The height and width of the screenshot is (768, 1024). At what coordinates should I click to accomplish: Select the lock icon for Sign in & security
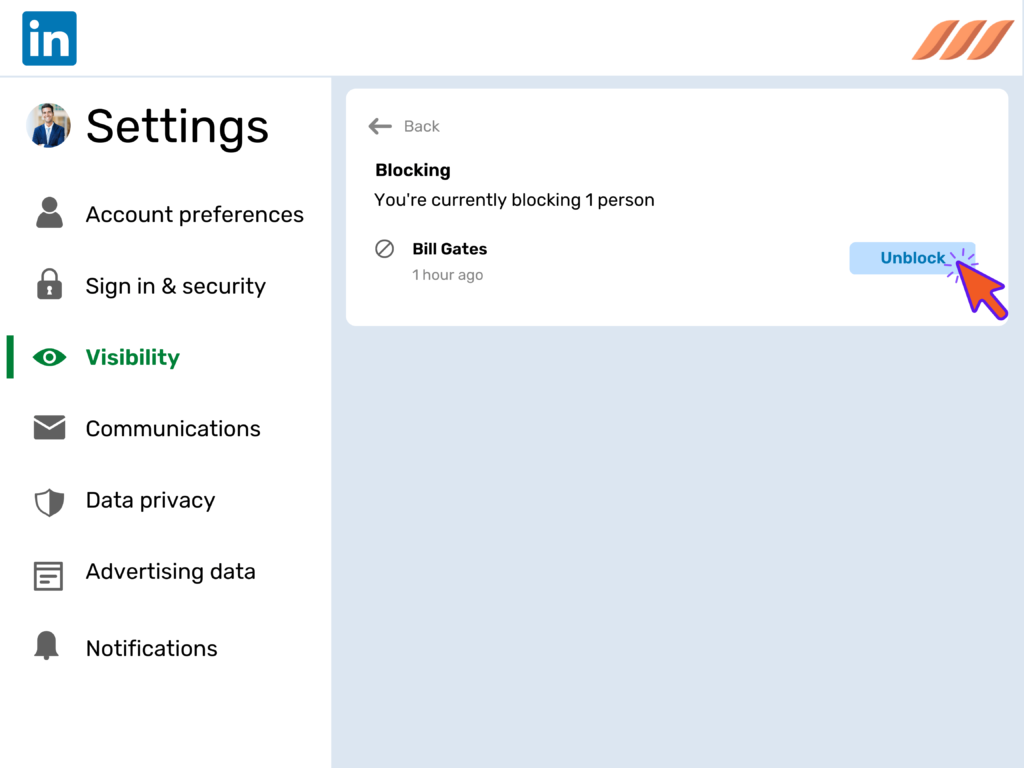(49, 285)
